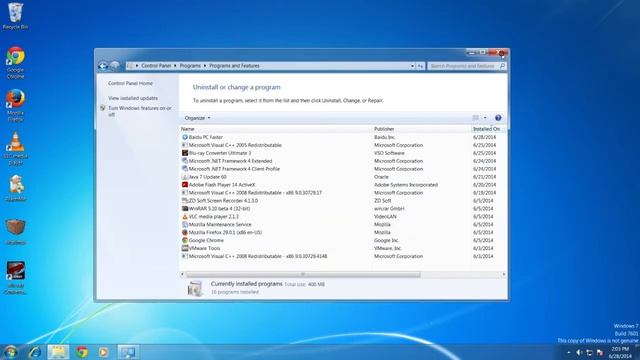This screenshot has height=360, width=640.
Task: Select Mozilla Maintenance Service
Action: point(220,224)
